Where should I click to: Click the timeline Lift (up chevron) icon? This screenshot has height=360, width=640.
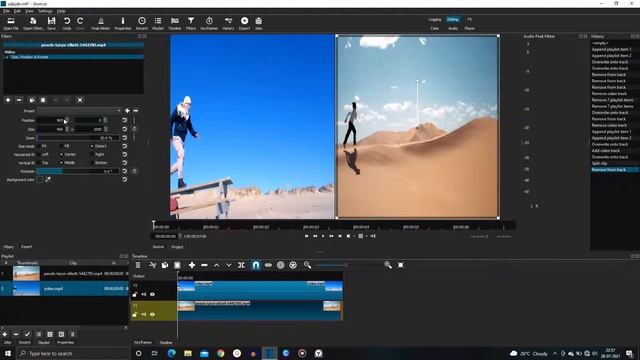[217, 265]
